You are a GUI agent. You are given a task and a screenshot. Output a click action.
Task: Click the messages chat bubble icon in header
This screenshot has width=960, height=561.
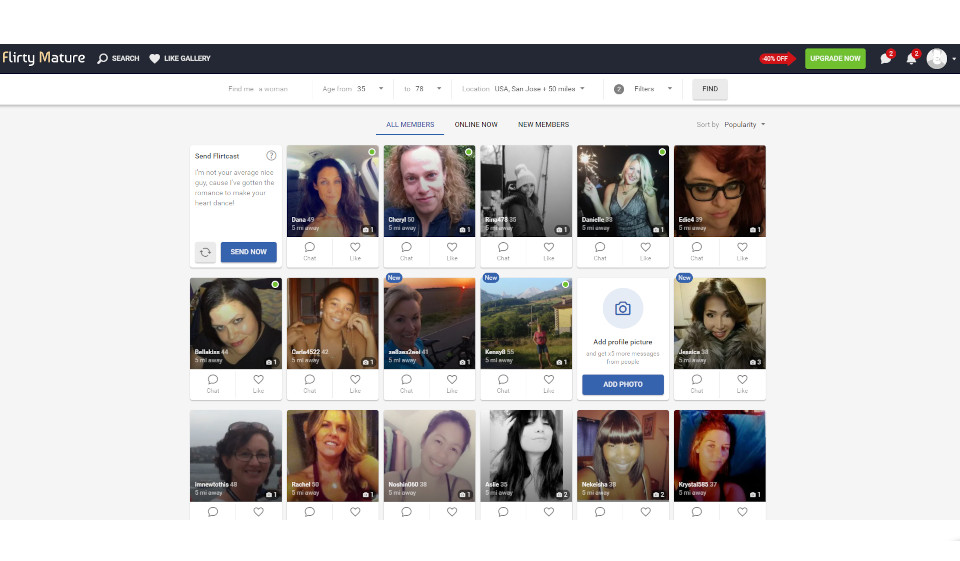(885, 59)
